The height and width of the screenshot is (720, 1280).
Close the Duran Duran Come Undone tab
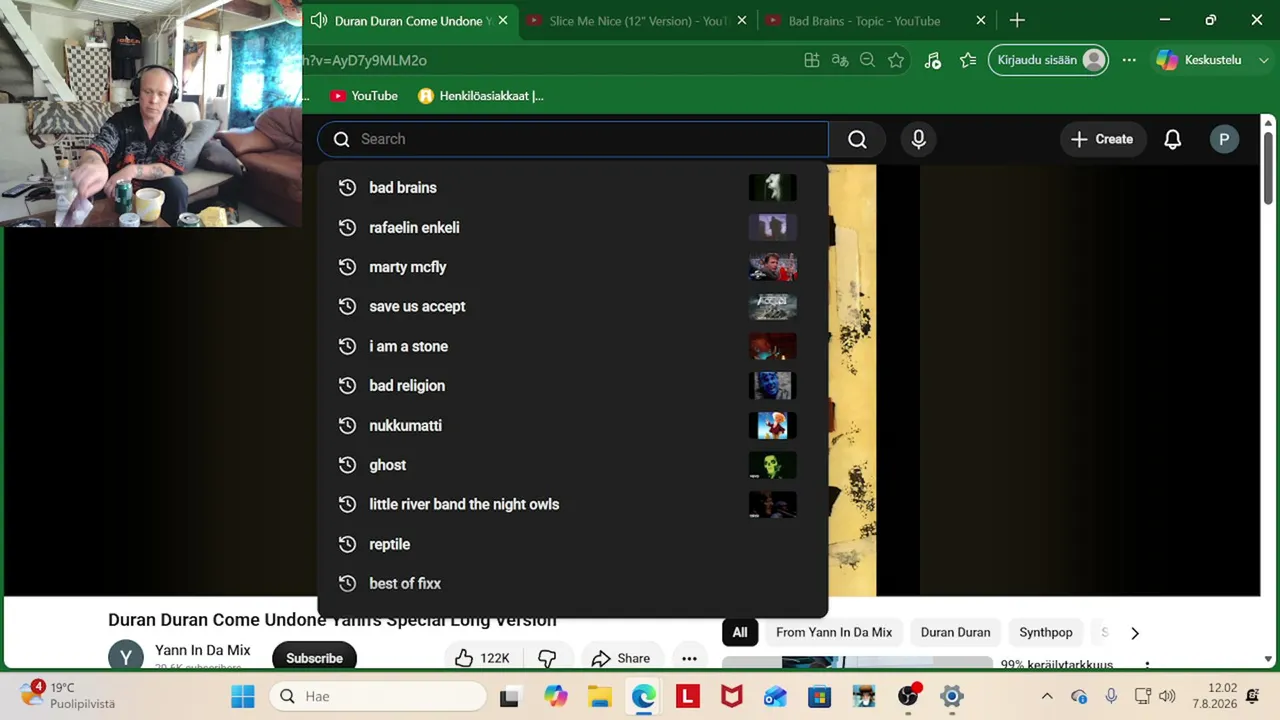502,21
